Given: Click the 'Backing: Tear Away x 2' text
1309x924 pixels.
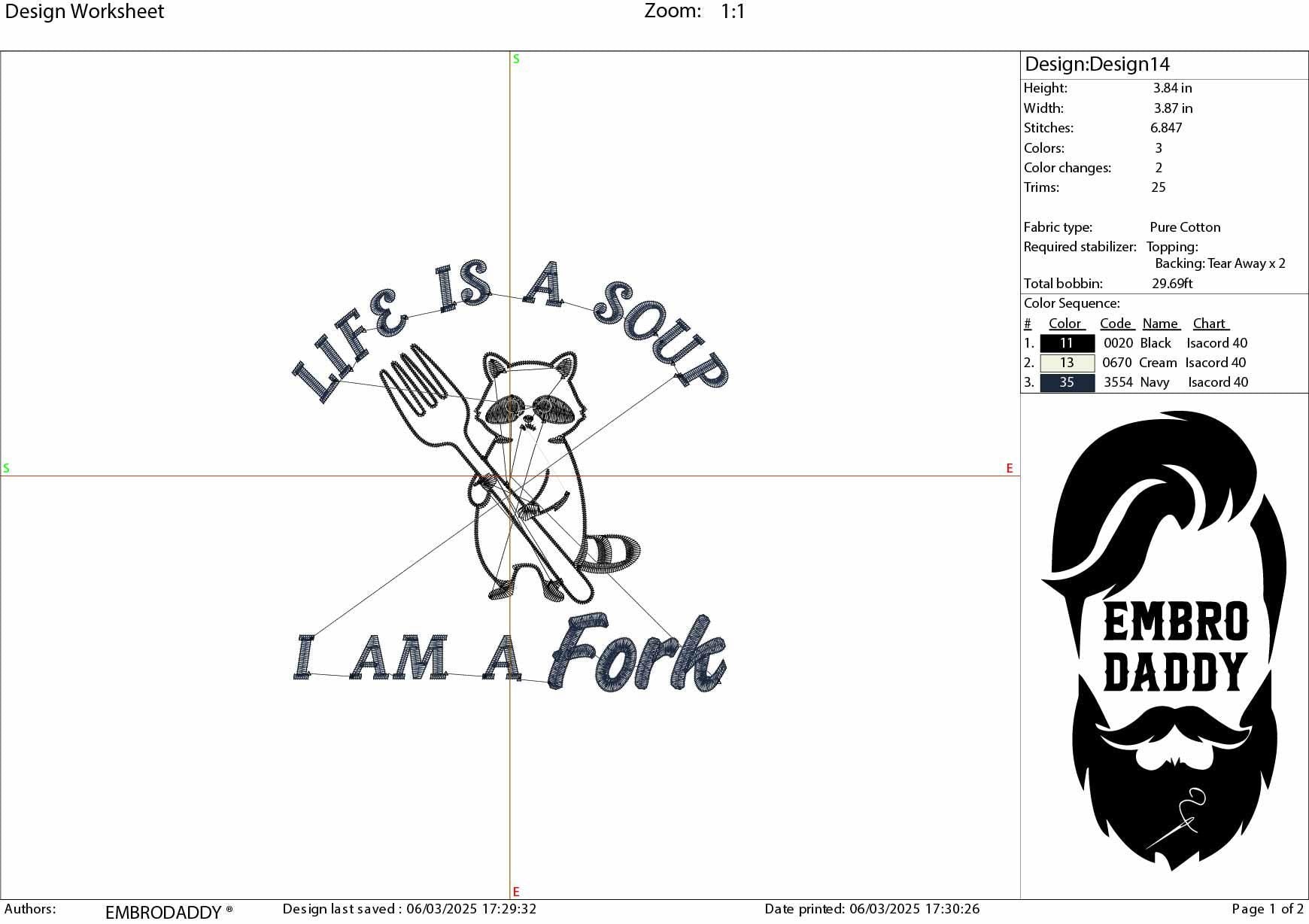Looking at the screenshot, I should tap(1220, 263).
